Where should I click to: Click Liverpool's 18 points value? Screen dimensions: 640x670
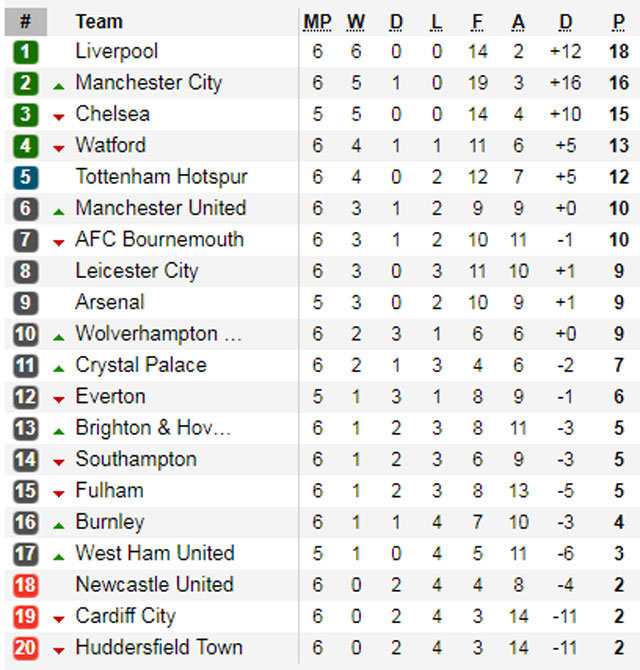pyautogui.click(x=619, y=51)
